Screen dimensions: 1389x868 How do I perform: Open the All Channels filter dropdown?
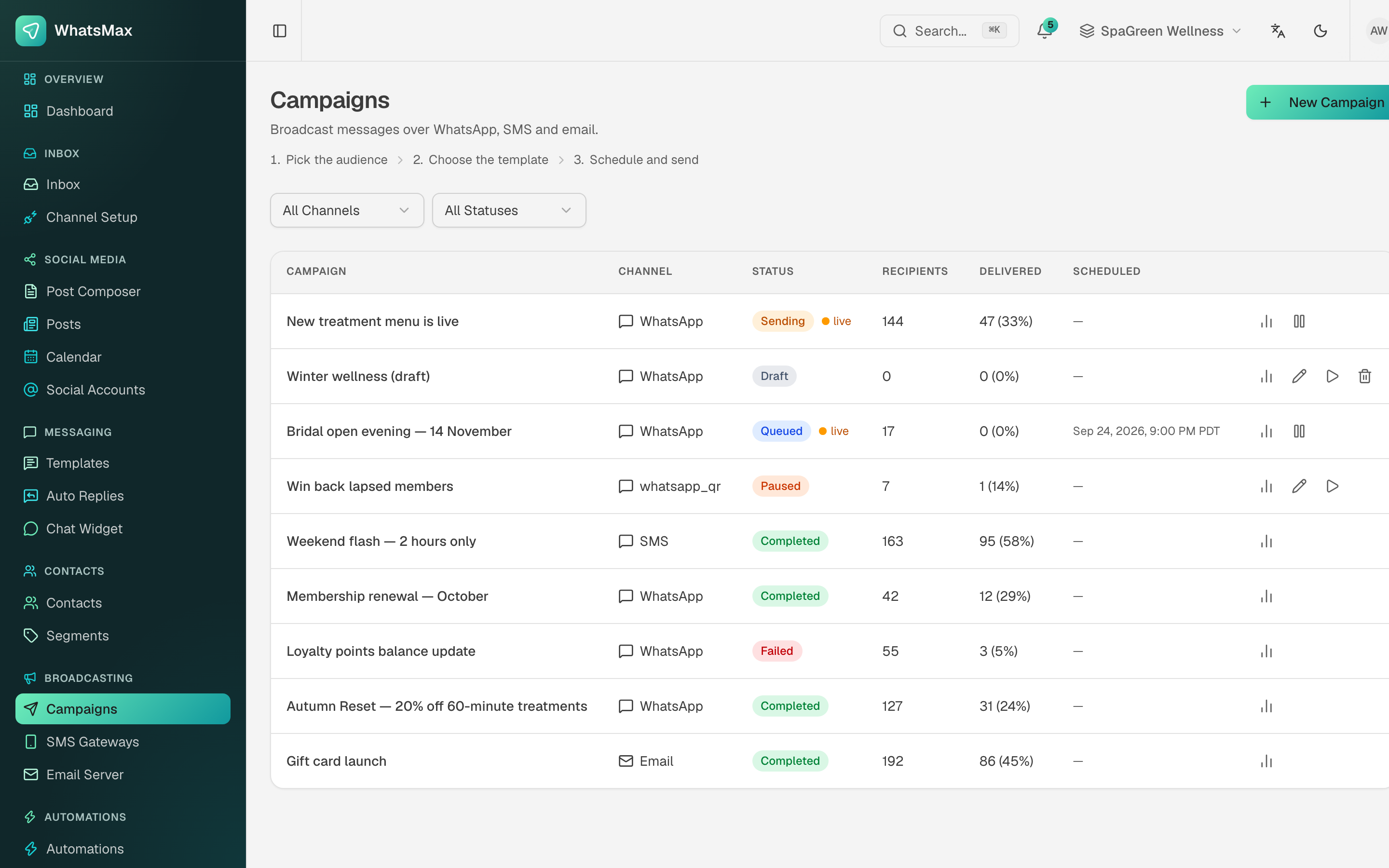(x=347, y=210)
